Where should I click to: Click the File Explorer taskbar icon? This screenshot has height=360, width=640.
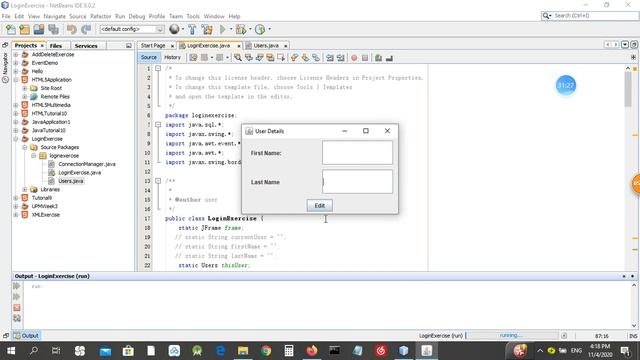(x=243, y=351)
